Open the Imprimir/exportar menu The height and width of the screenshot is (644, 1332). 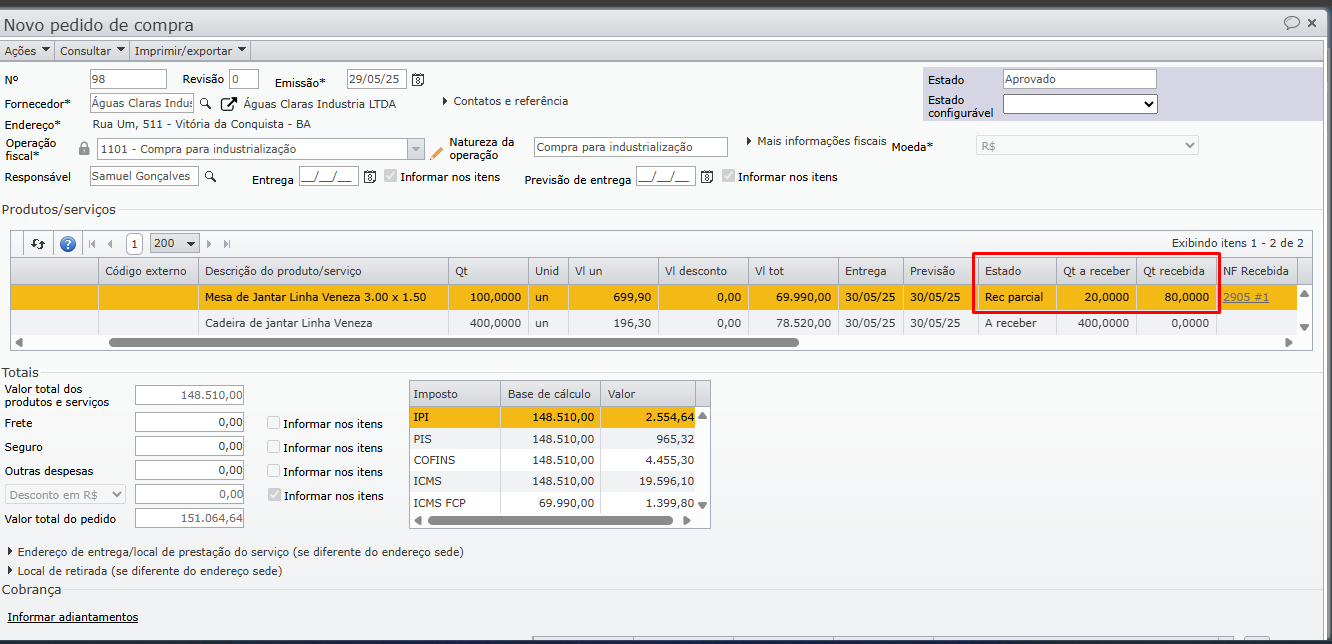(190, 50)
